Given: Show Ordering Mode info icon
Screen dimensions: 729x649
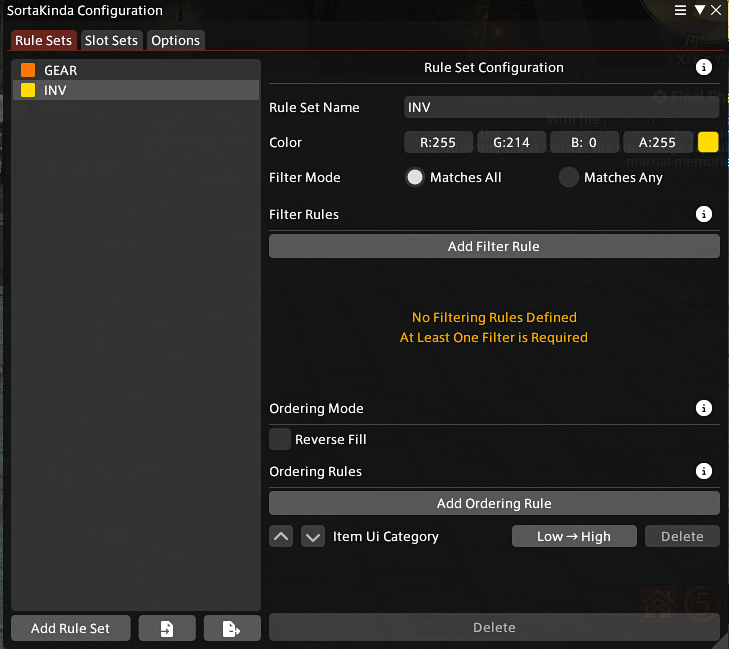Looking at the screenshot, I should click(x=703, y=408).
